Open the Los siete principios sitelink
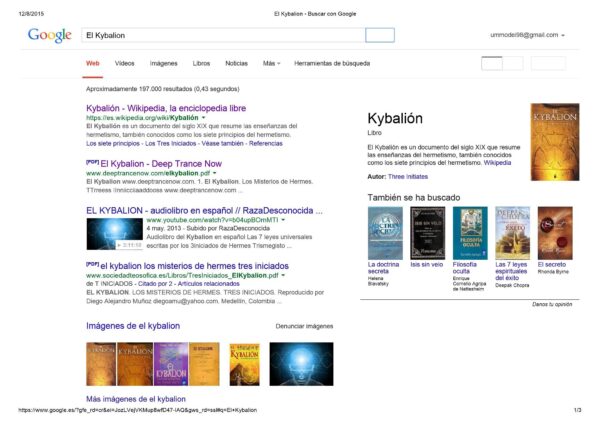Image resolution: width=600 pixels, height=424 pixels. pos(113,144)
